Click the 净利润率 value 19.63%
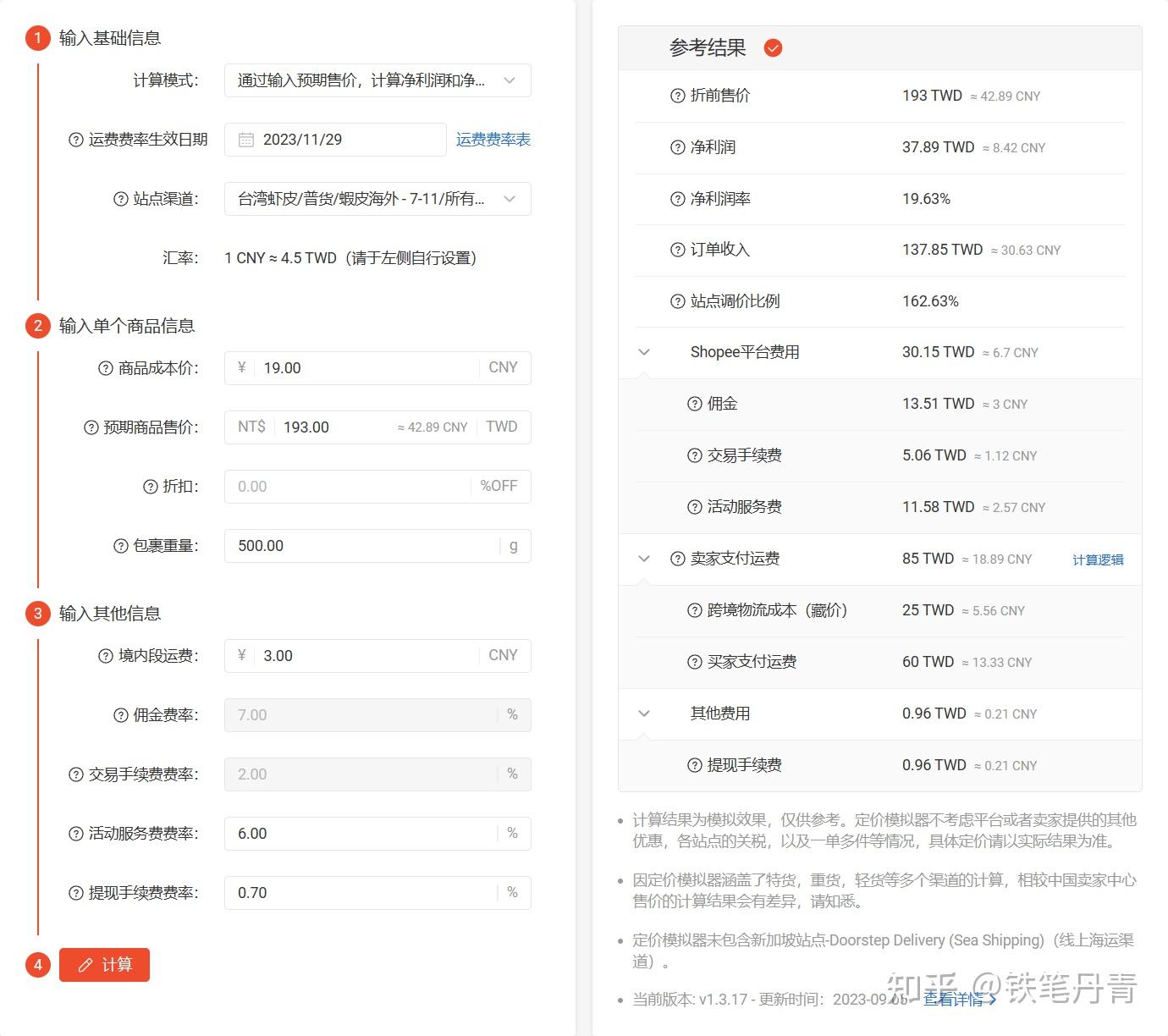 [926, 199]
